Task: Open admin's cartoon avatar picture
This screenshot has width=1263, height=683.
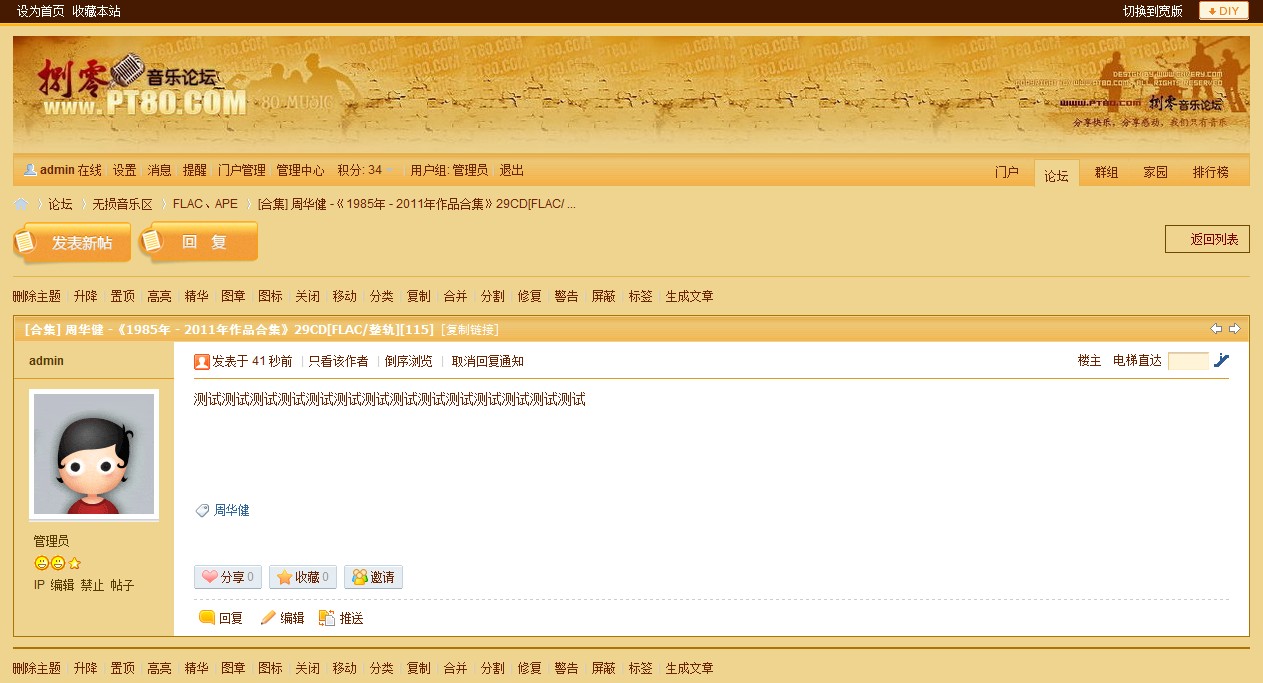Action: tap(94, 454)
